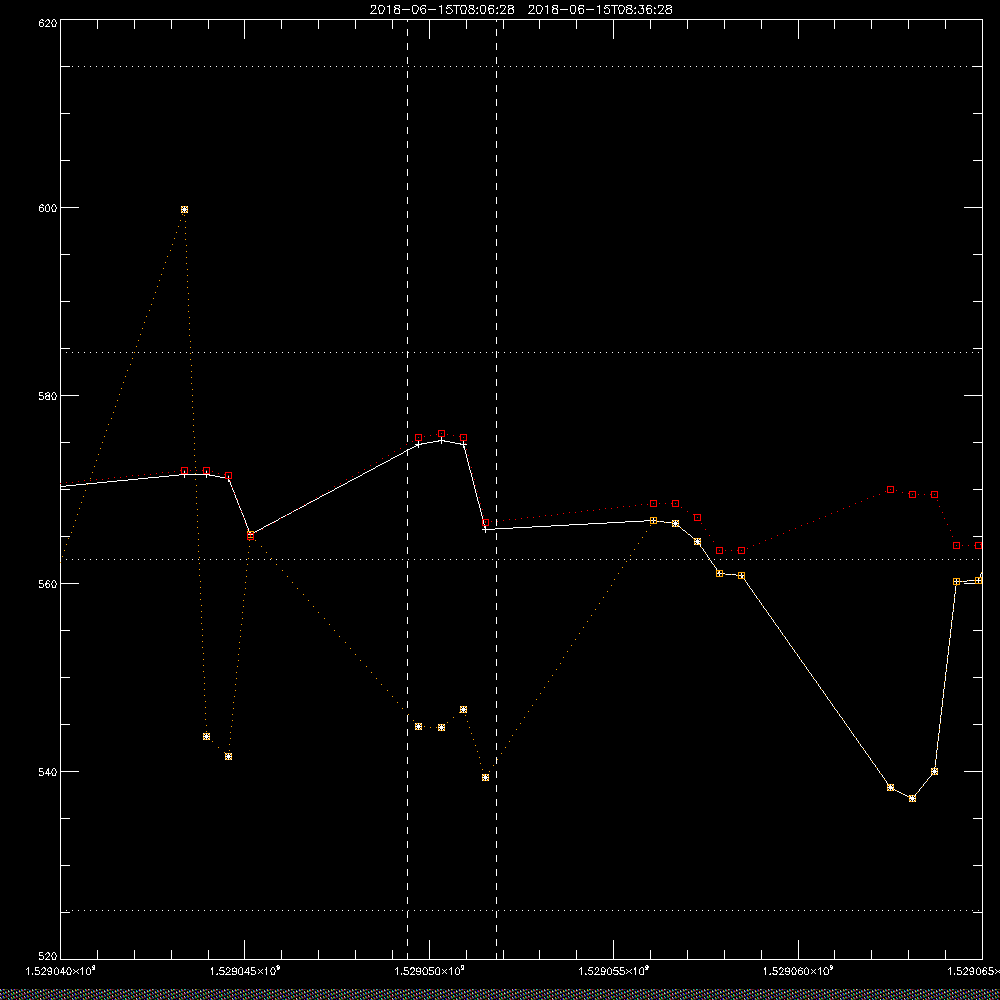
Task: Click the end timestamp 2018-06-15T08:36:28 in title
Action: pyautogui.click(x=600, y=10)
